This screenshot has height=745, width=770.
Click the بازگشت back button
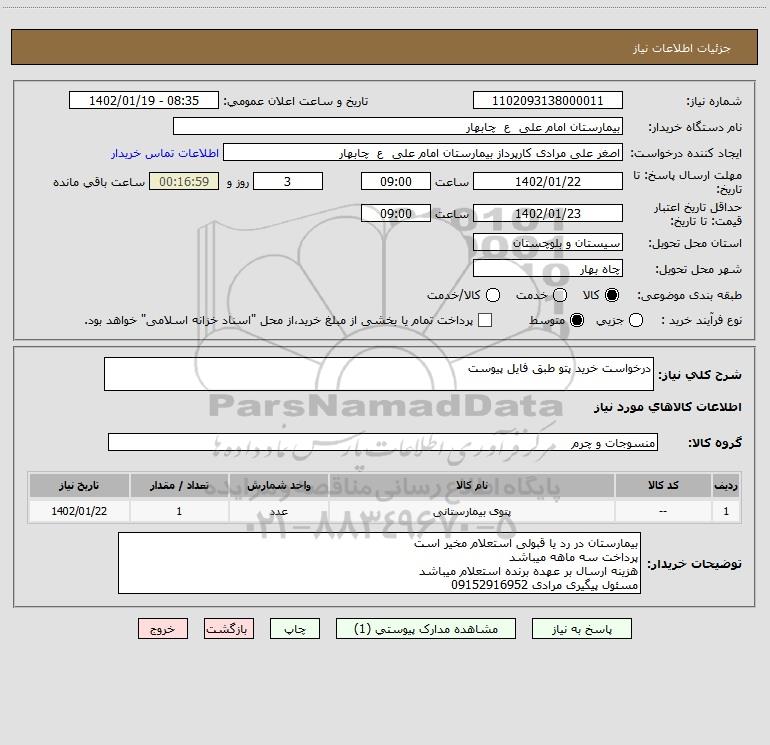click(229, 629)
